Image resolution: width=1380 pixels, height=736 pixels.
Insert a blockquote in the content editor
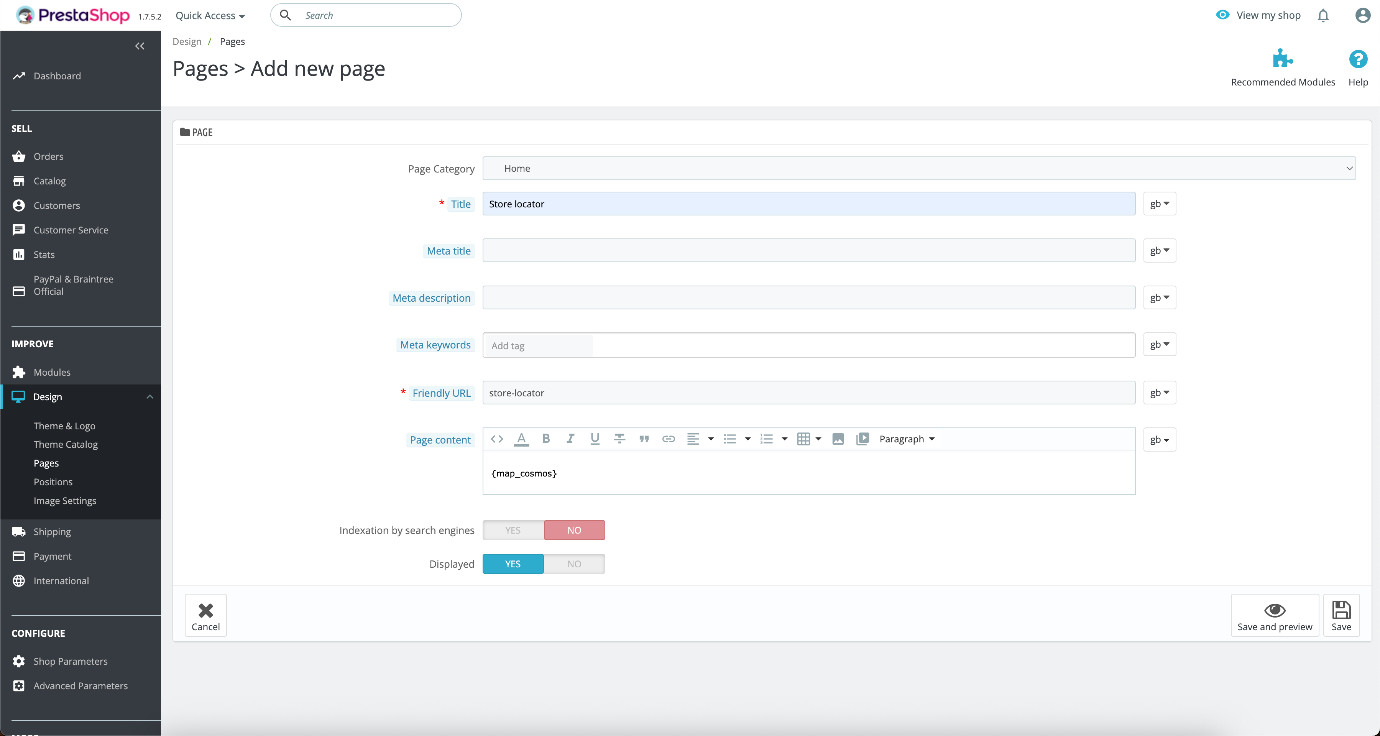tap(644, 438)
